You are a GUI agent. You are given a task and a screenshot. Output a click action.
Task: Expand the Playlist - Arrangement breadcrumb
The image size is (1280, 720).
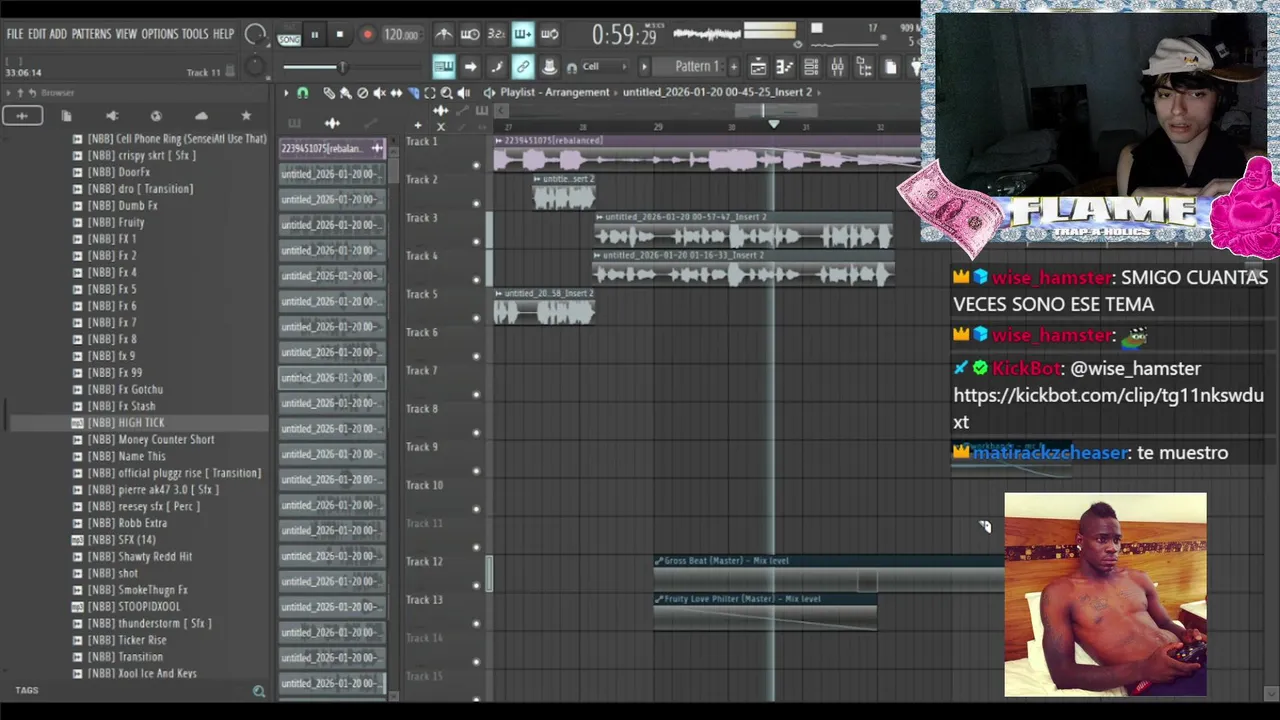point(555,92)
